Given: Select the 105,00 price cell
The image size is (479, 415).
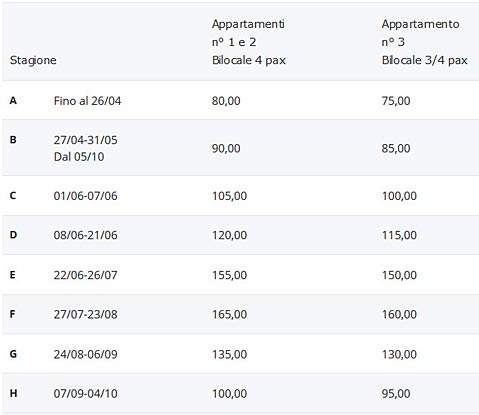Looking at the screenshot, I should [229, 196].
